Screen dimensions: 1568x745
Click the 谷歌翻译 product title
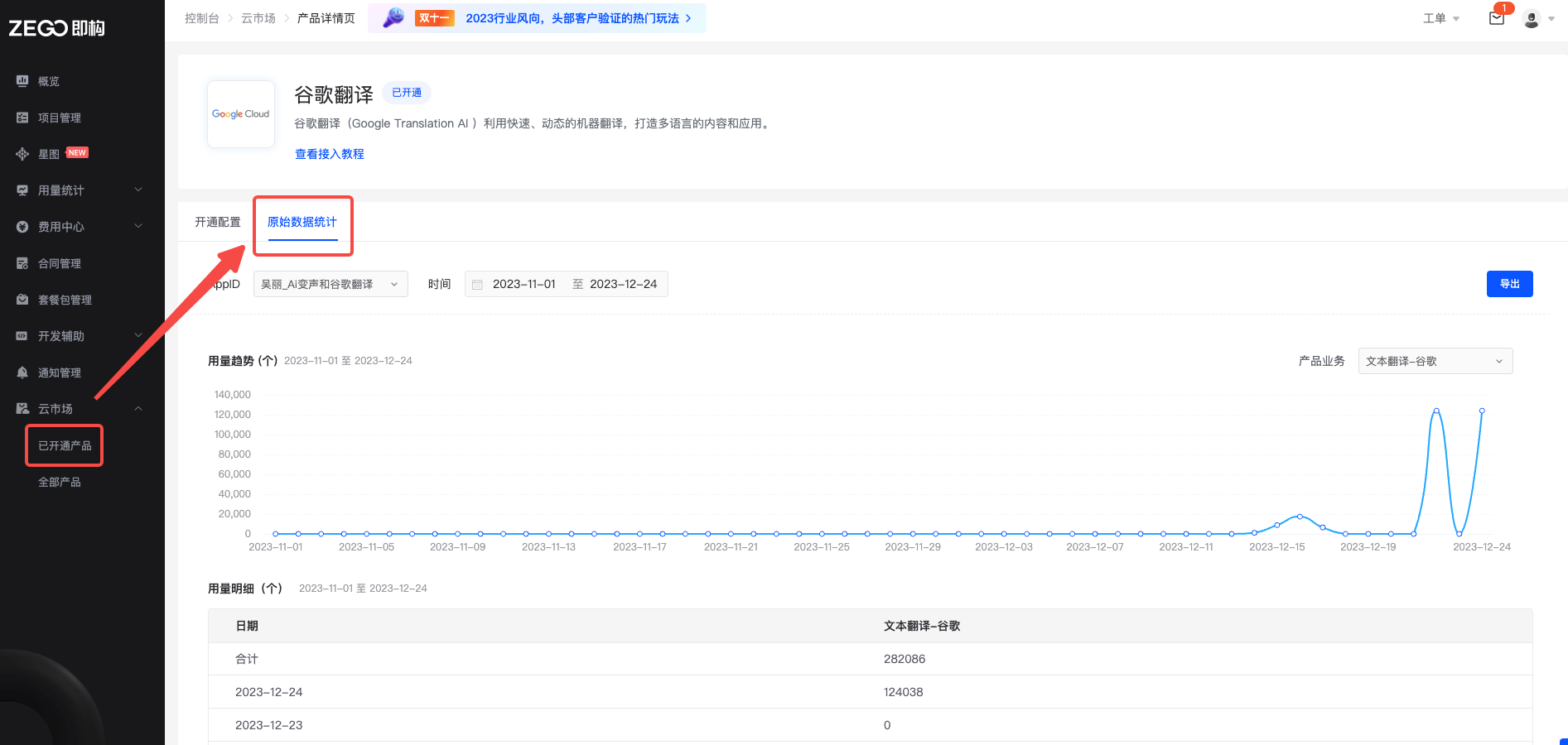(x=334, y=94)
